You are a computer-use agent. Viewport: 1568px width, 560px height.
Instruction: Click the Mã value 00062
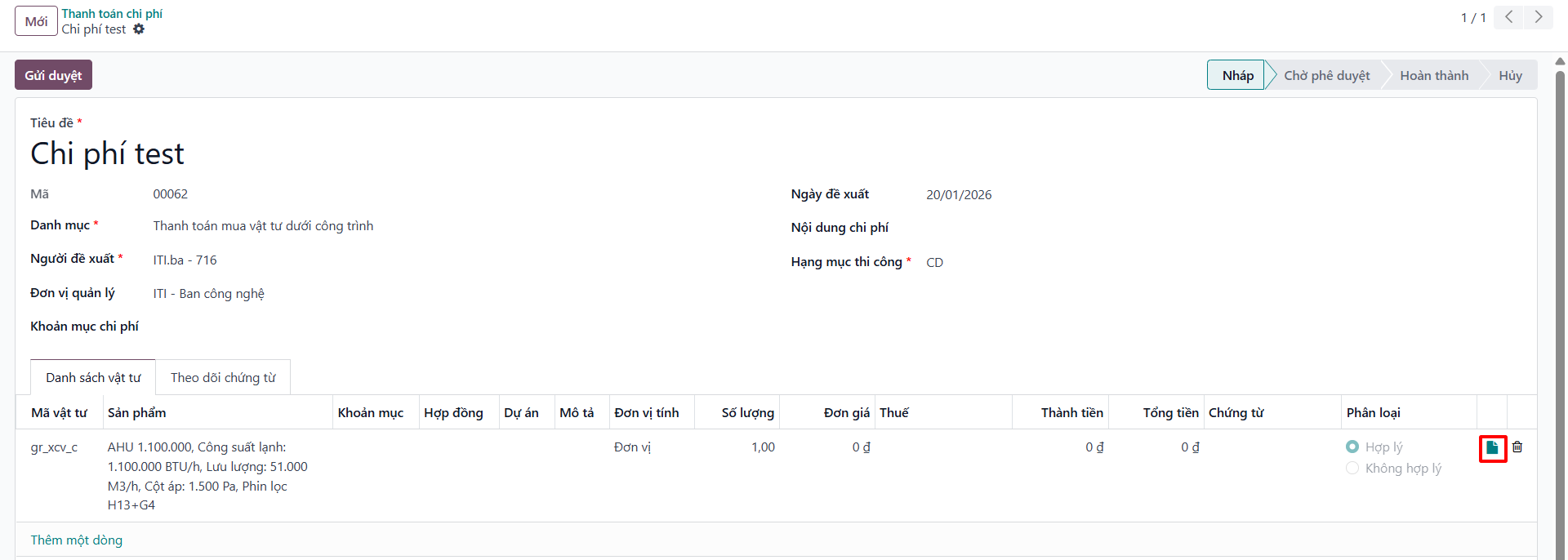pyautogui.click(x=171, y=194)
